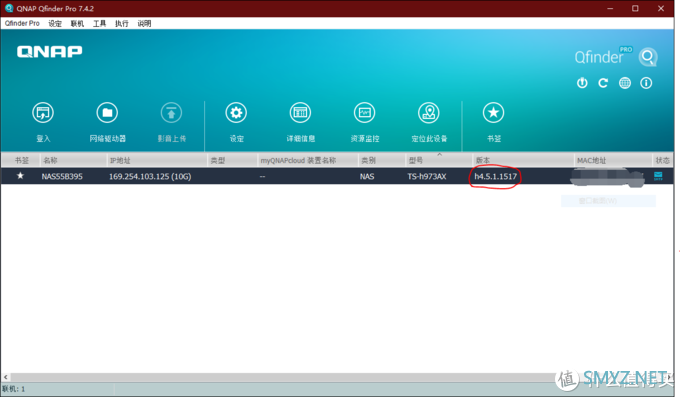Open the Network Drives (网络驱动器) tool

[x=107, y=113]
